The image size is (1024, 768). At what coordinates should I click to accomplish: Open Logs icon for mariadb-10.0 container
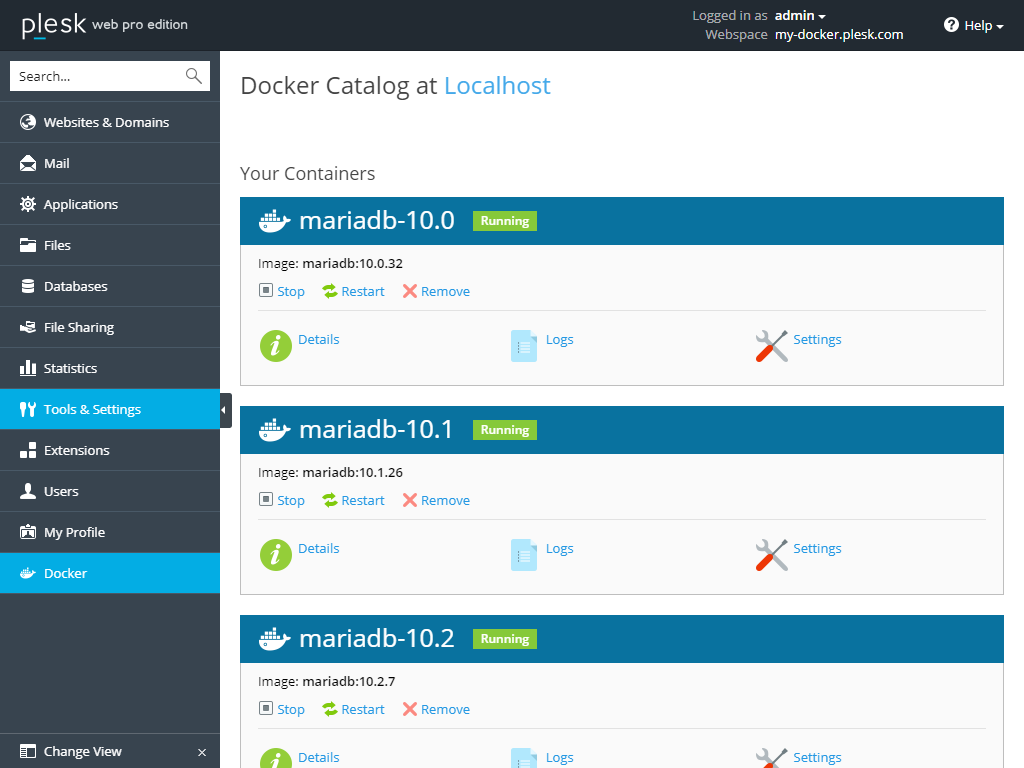coord(524,346)
